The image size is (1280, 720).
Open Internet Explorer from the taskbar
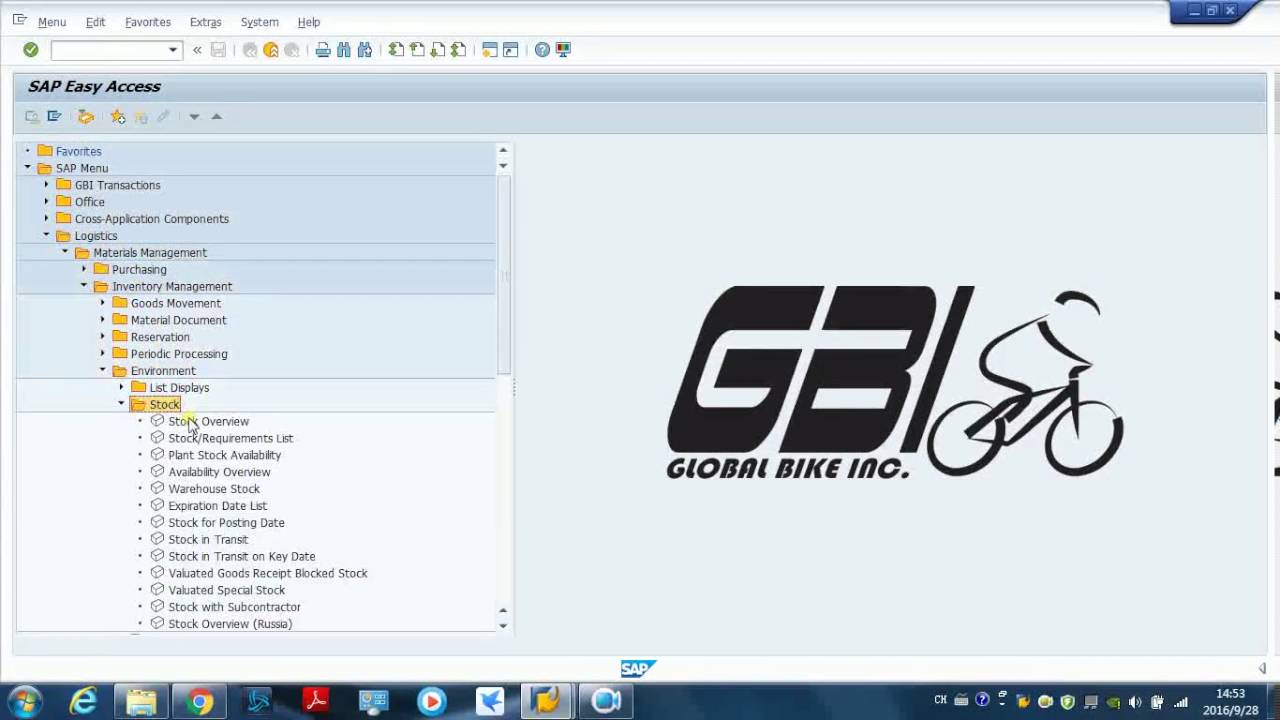pyautogui.click(x=83, y=701)
